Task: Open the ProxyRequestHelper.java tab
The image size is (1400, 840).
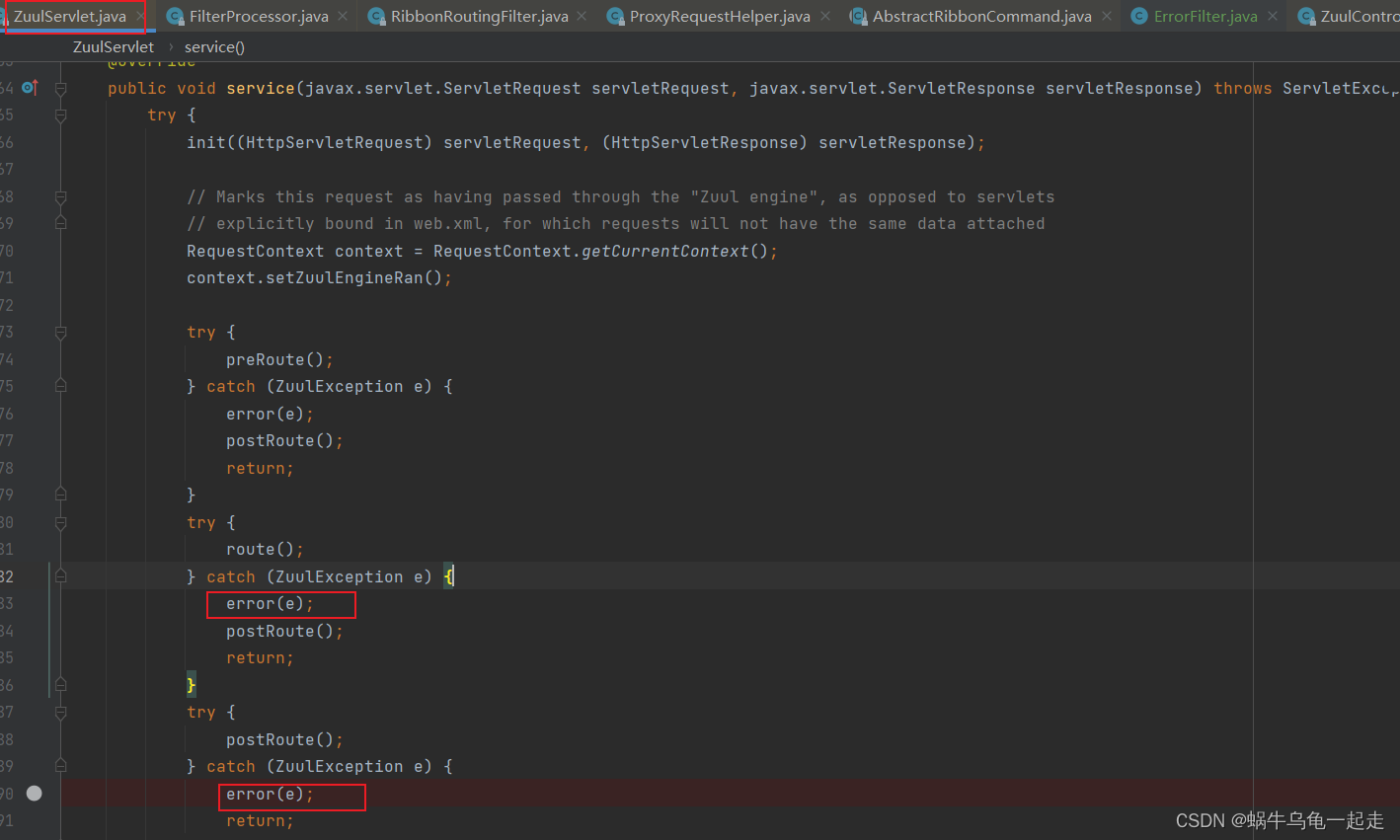Action: point(720,17)
